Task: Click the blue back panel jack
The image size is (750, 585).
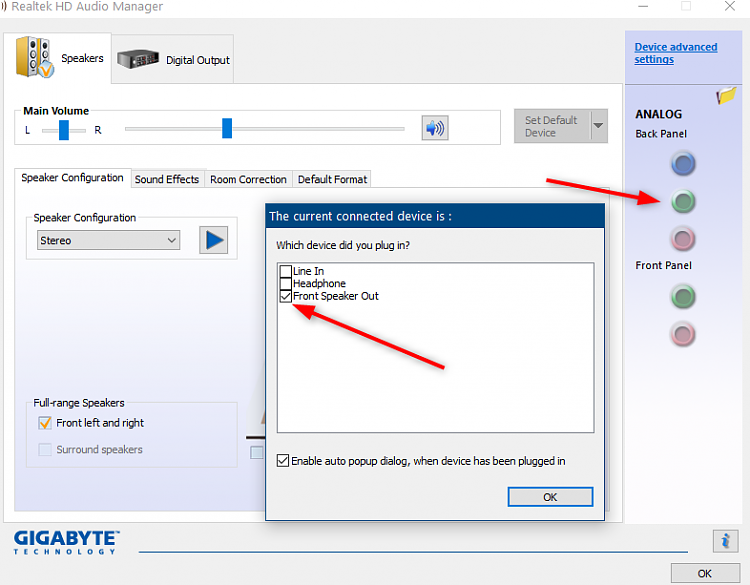Action: [x=683, y=164]
